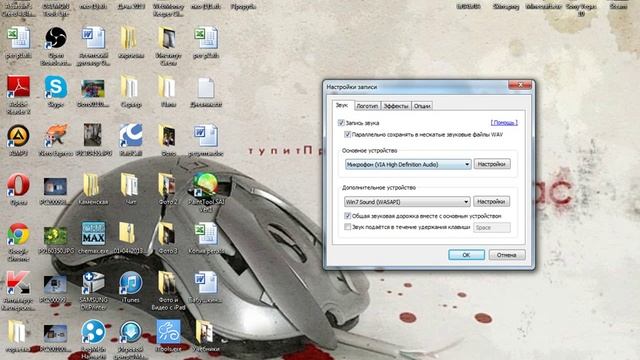Toggle Общая звуковая дорожка checkbox

[x=347, y=216]
